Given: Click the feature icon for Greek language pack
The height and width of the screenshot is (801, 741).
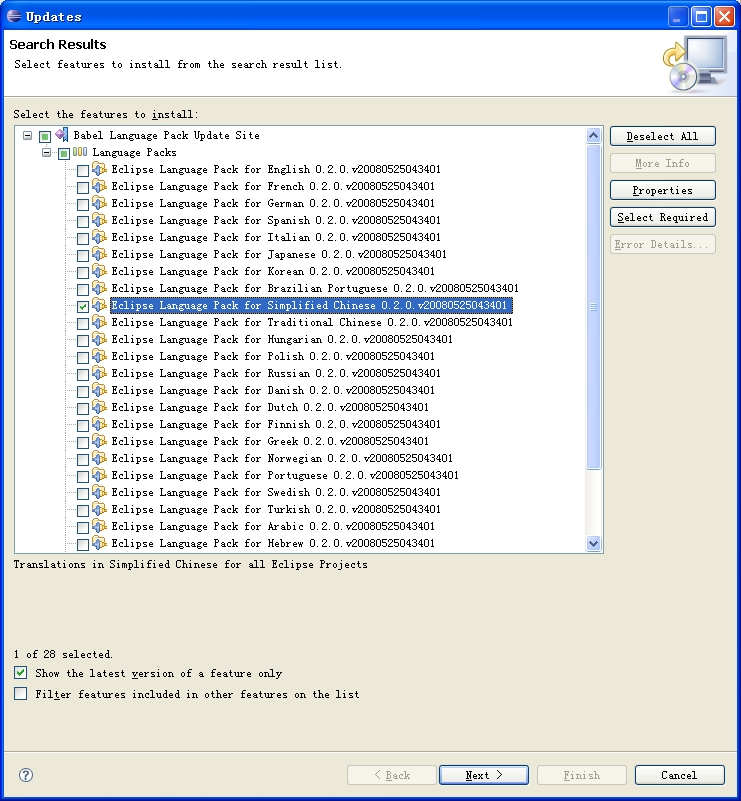Looking at the screenshot, I should [100, 441].
